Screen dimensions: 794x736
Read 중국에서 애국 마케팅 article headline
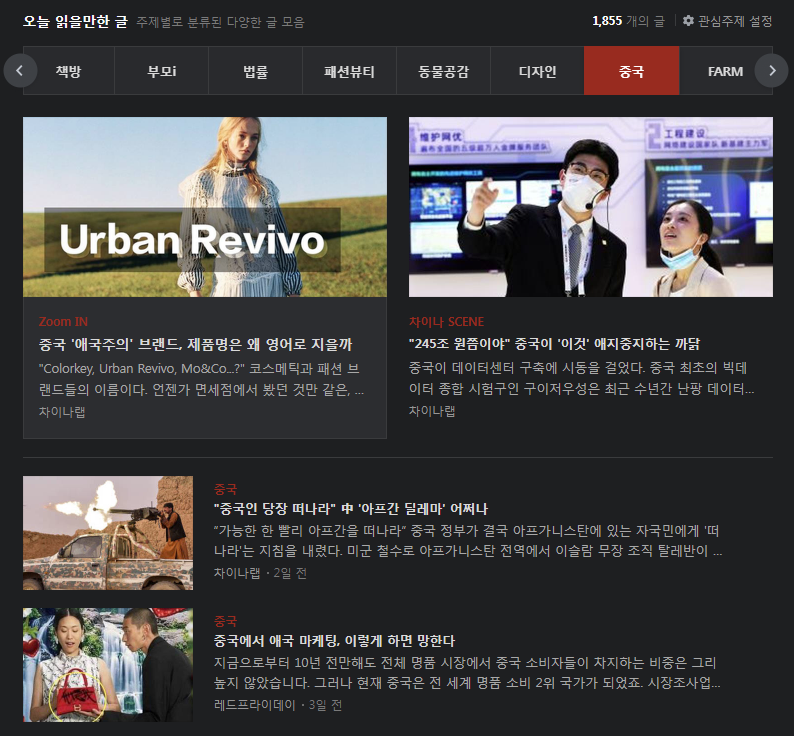pyautogui.click(x=334, y=641)
